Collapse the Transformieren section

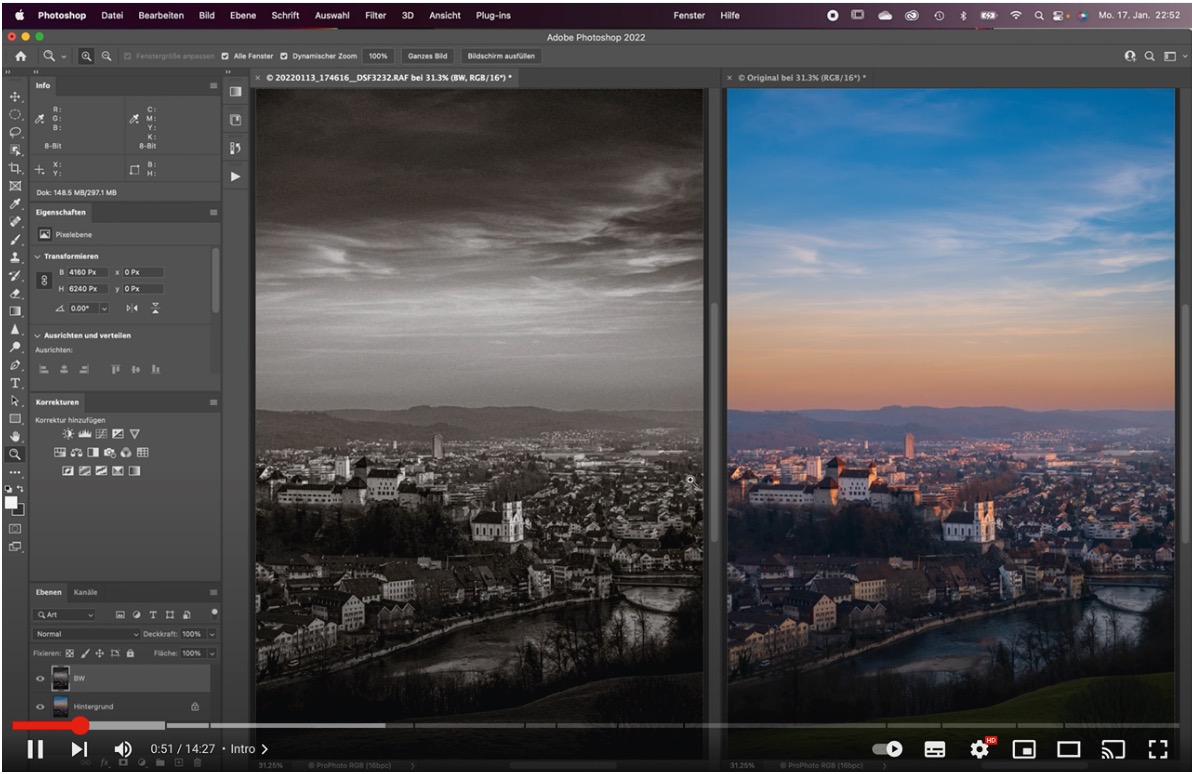[37, 256]
